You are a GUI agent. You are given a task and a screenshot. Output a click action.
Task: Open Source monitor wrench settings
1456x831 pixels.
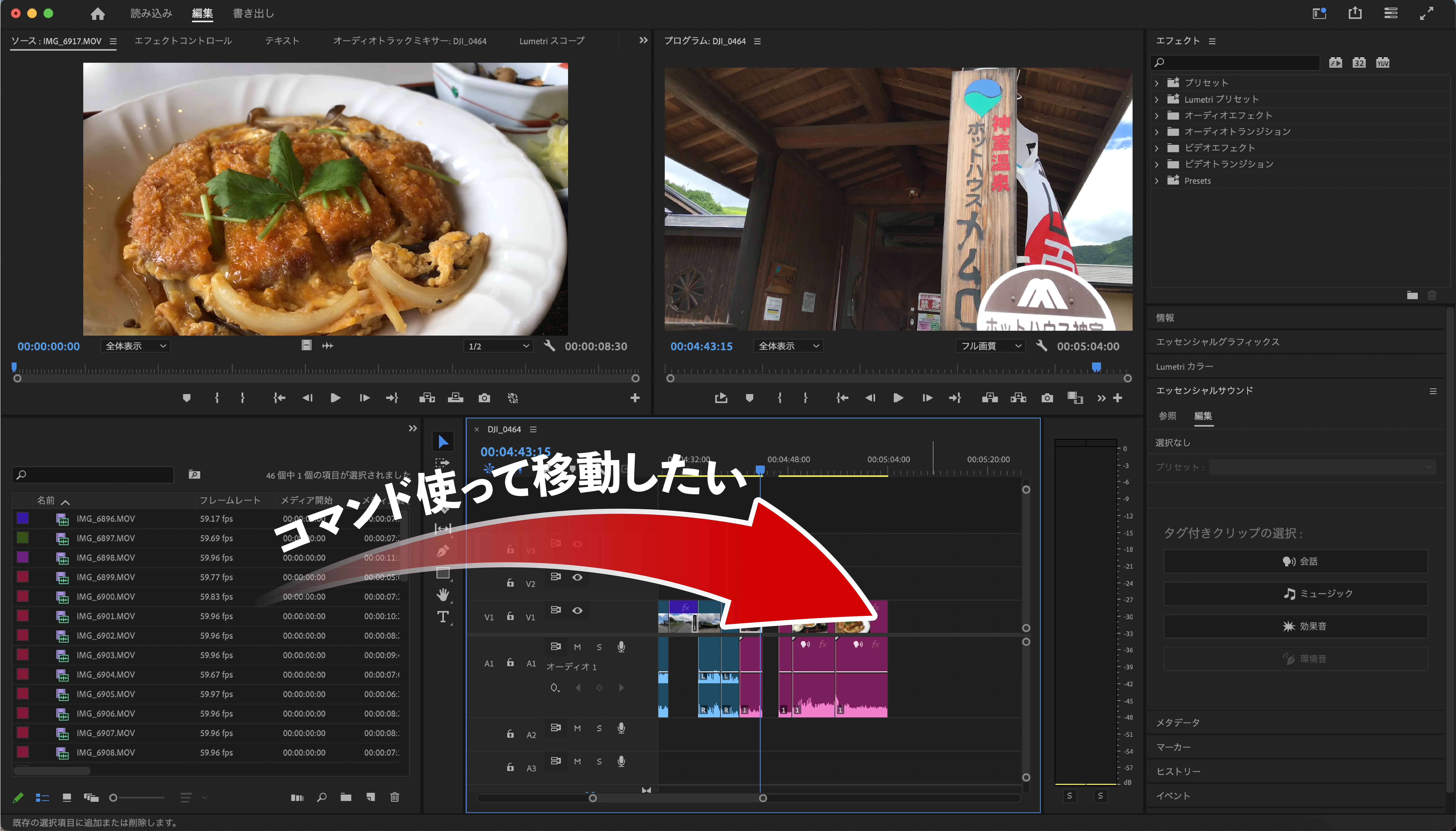[x=549, y=346]
